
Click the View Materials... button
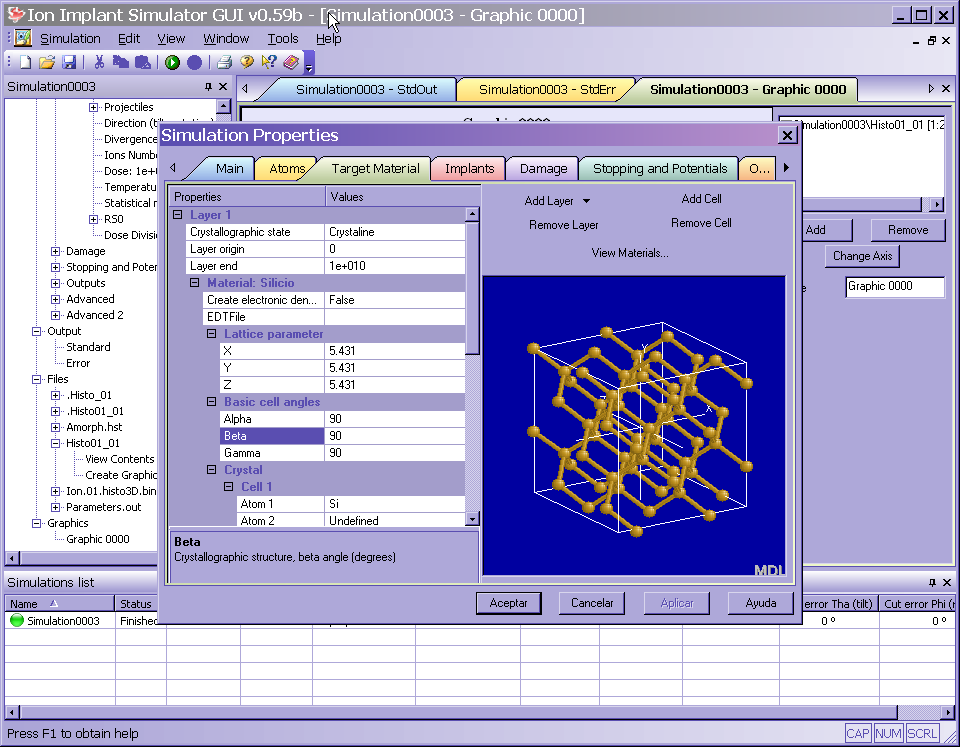(630, 253)
